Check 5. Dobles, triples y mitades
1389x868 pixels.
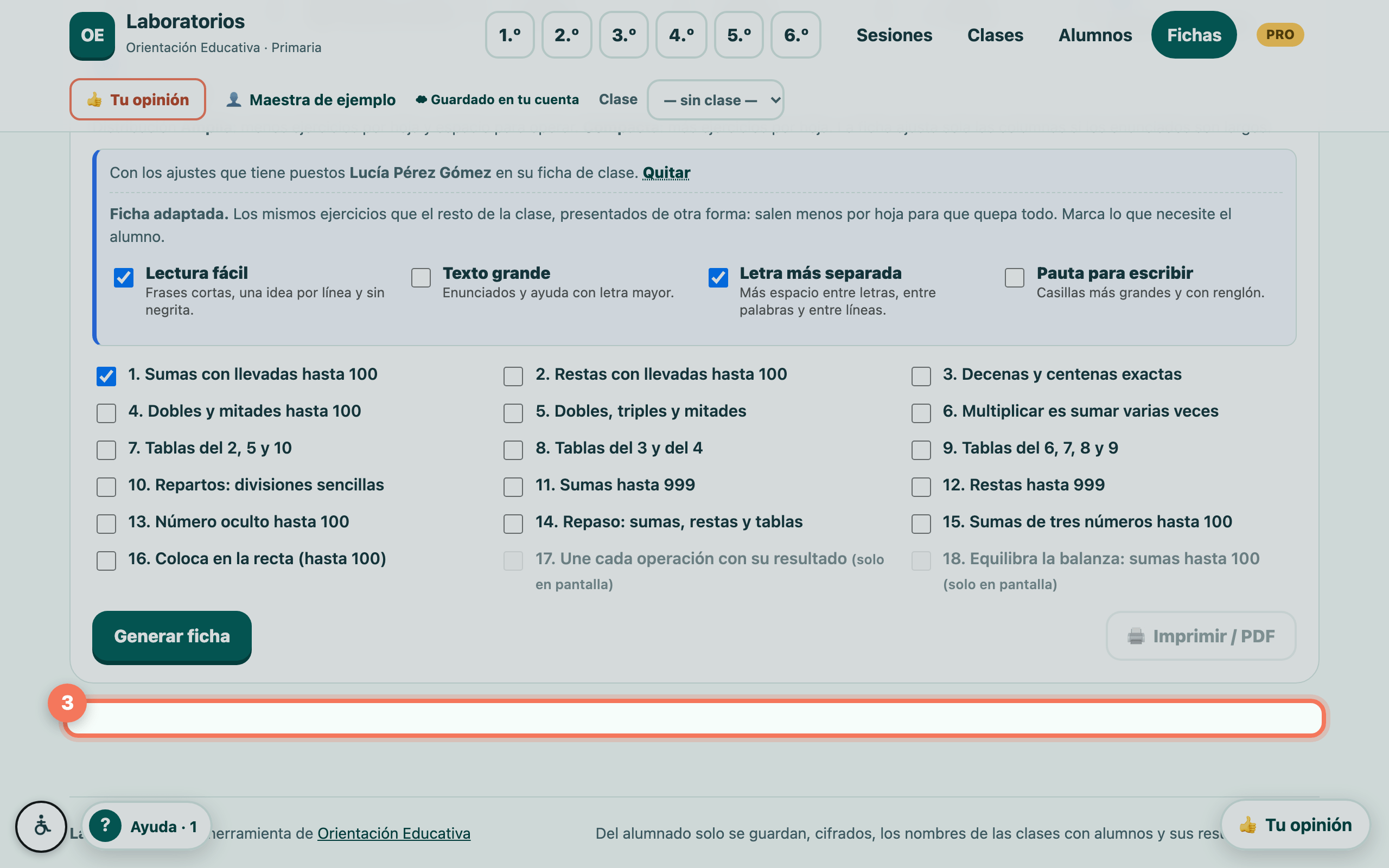point(513,413)
